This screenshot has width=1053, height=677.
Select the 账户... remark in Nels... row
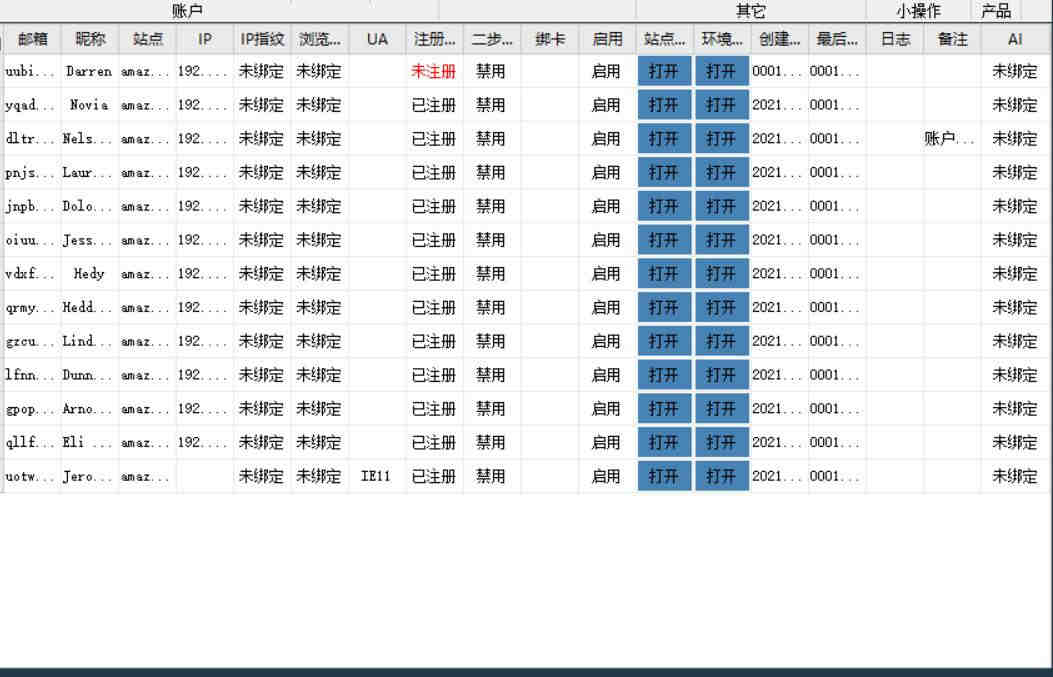click(x=950, y=139)
